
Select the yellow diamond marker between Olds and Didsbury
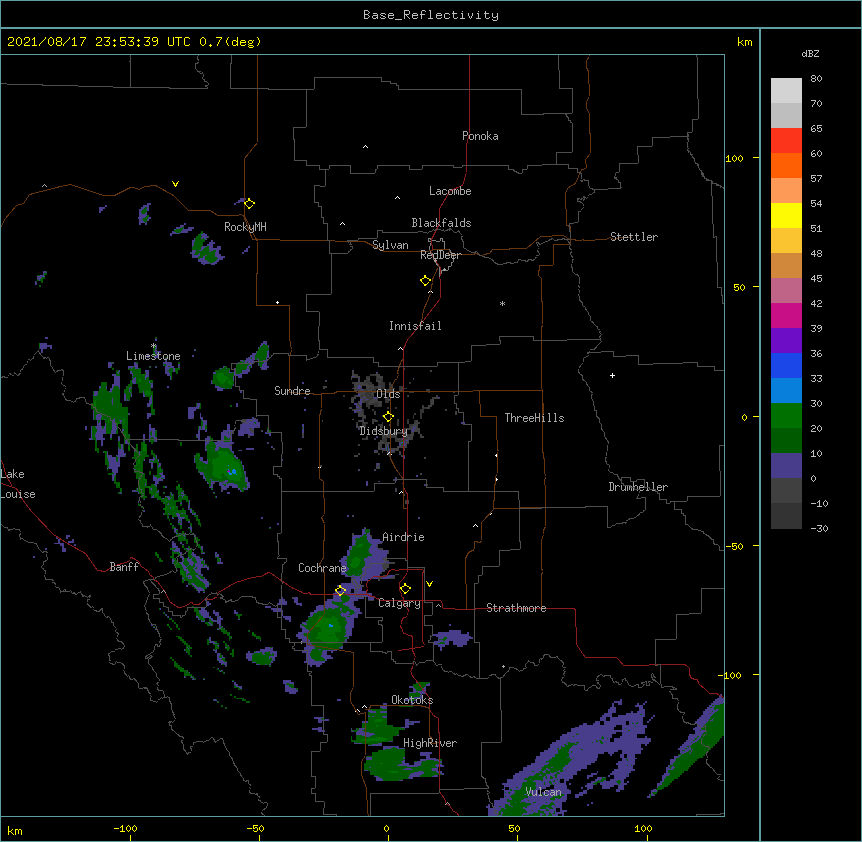pyautogui.click(x=388, y=417)
